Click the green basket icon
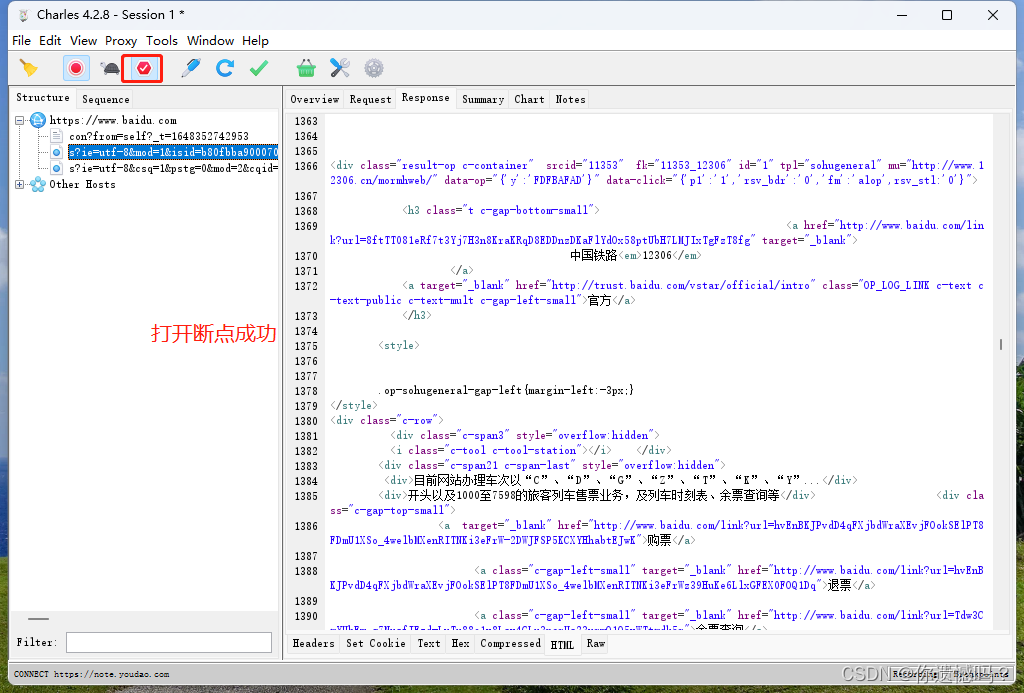Viewport: 1024px width, 693px height. (306, 68)
